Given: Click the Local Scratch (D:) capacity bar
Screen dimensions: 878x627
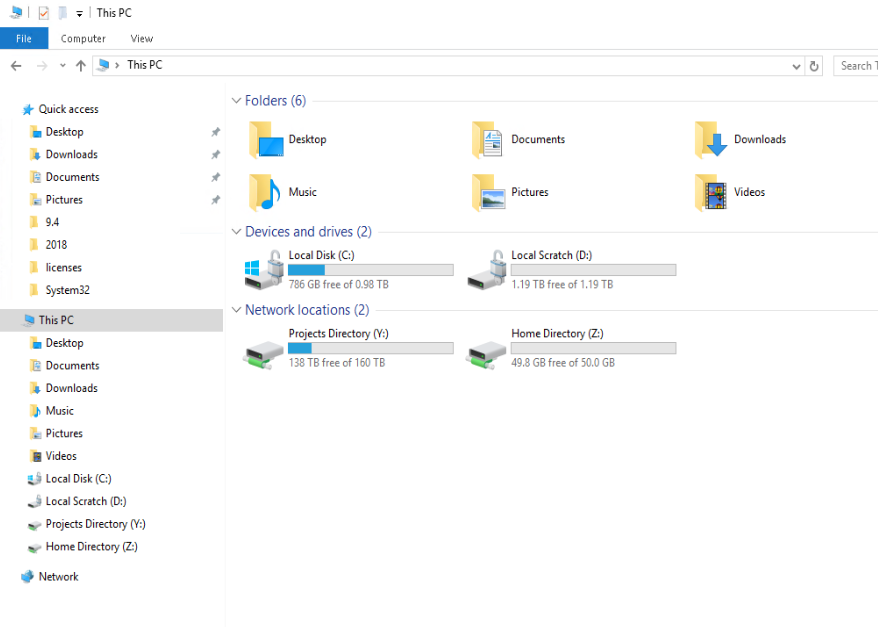Looking at the screenshot, I should point(593,270).
